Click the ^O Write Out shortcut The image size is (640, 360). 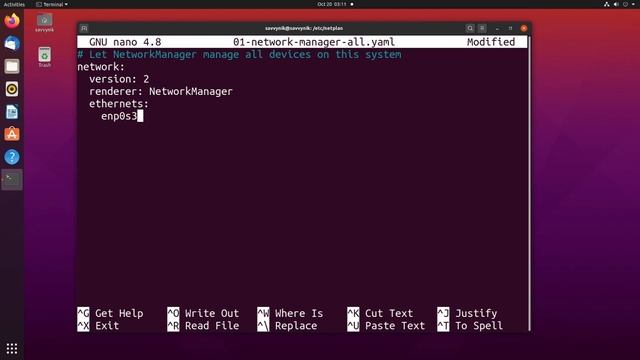coord(203,313)
